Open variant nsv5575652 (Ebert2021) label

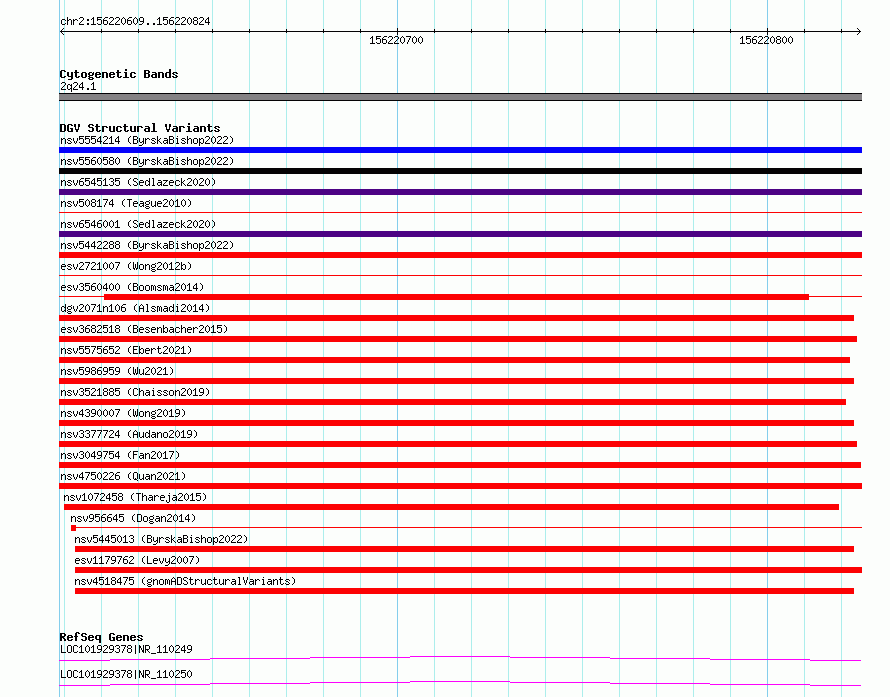coord(126,350)
